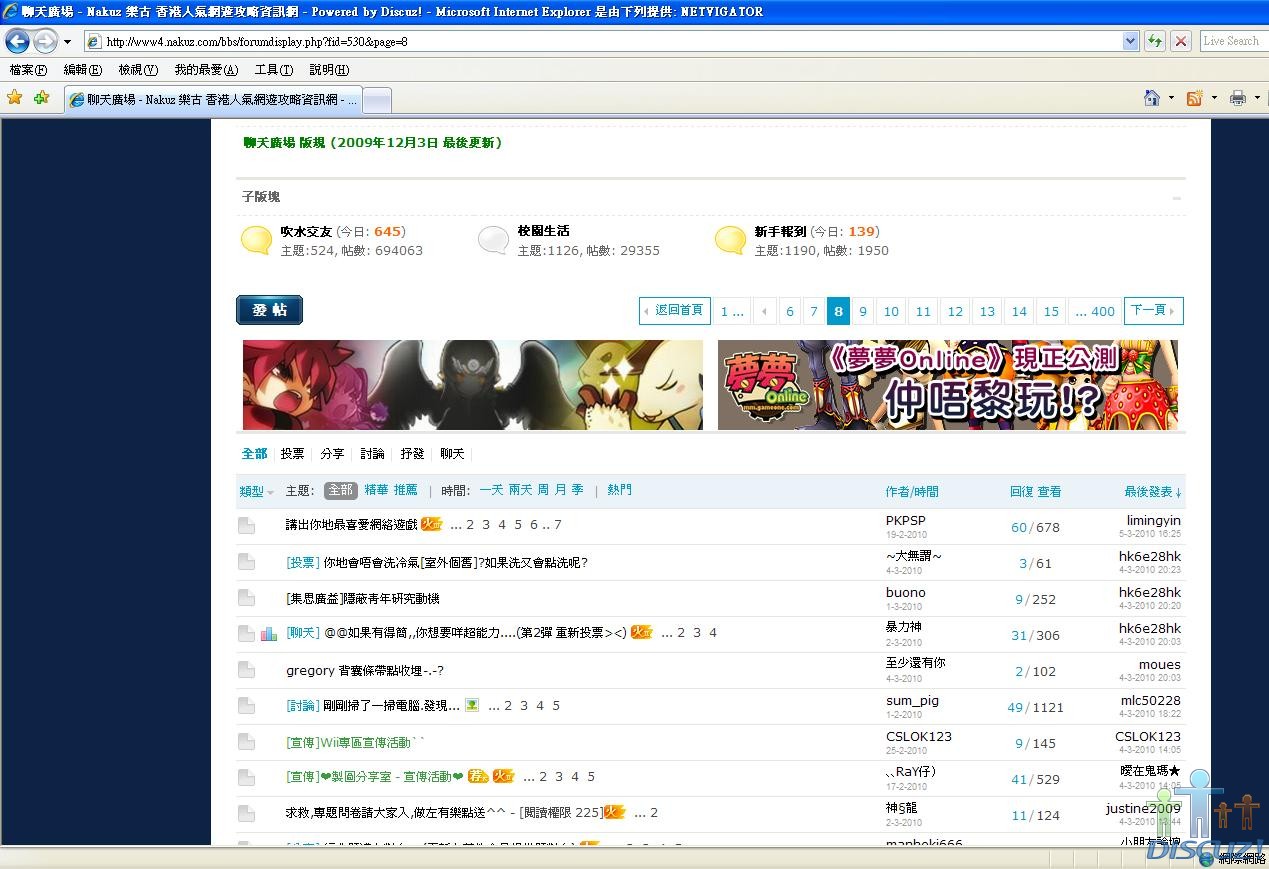Screen dimensions: 1269x869
Task: Click the Home page icon
Action: click(x=1152, y=98)
